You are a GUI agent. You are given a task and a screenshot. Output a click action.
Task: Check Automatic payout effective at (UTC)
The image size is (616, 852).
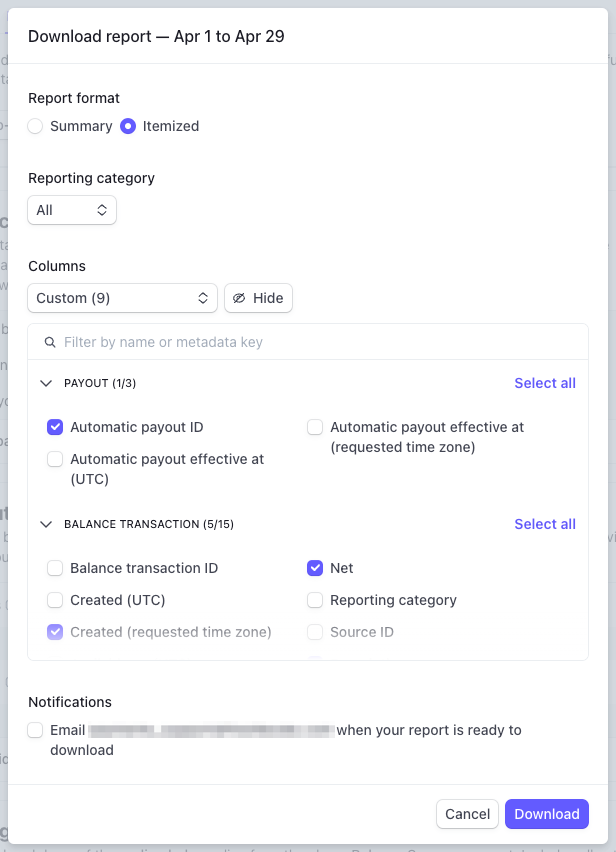55,459
